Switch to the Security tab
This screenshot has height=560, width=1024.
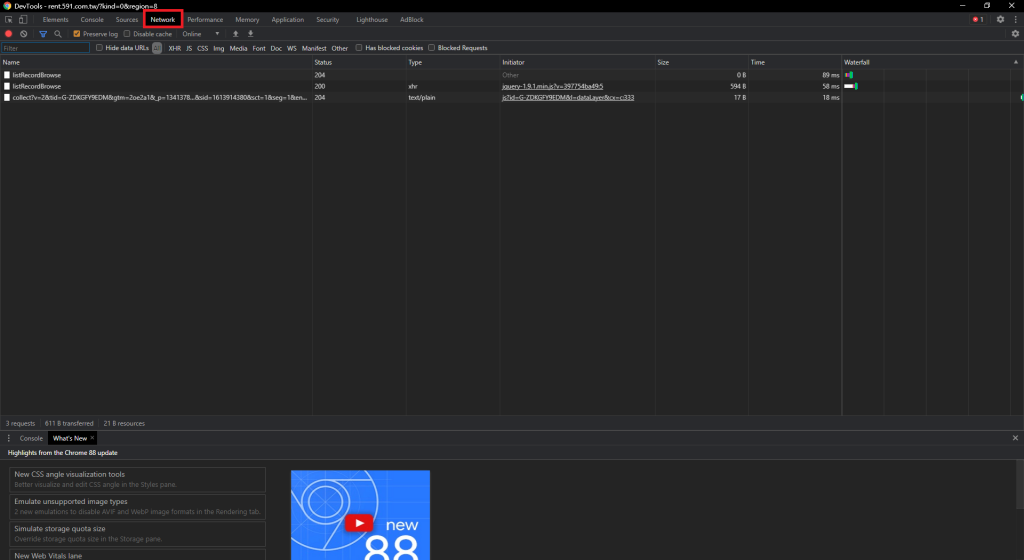(x=327, y=20)
